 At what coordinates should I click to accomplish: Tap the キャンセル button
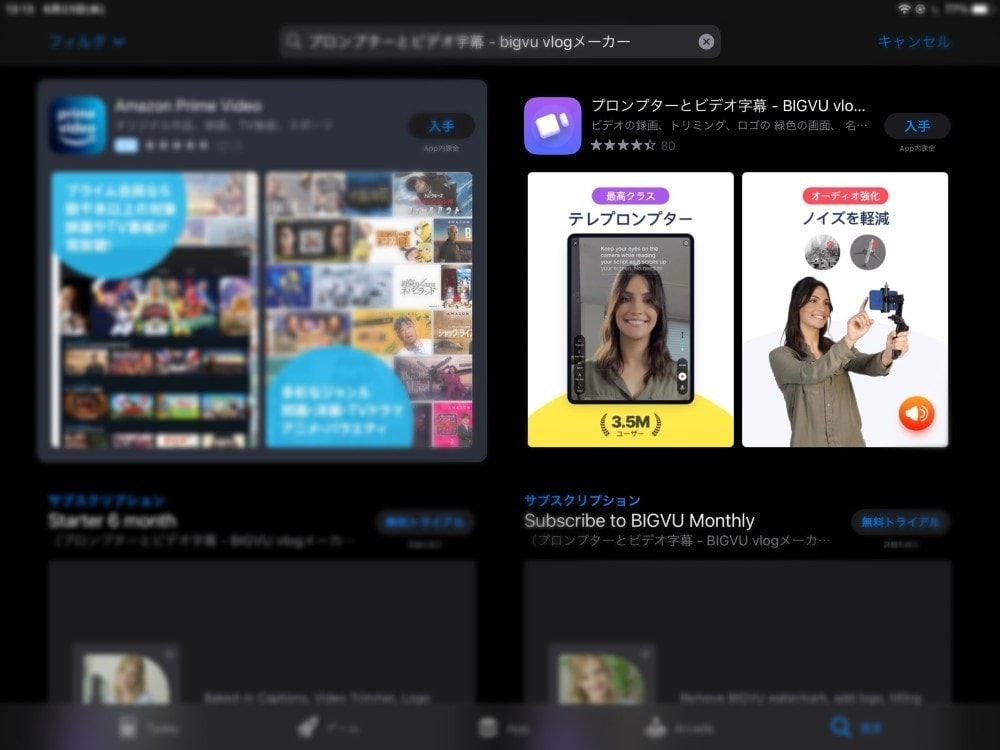[914, 42]
